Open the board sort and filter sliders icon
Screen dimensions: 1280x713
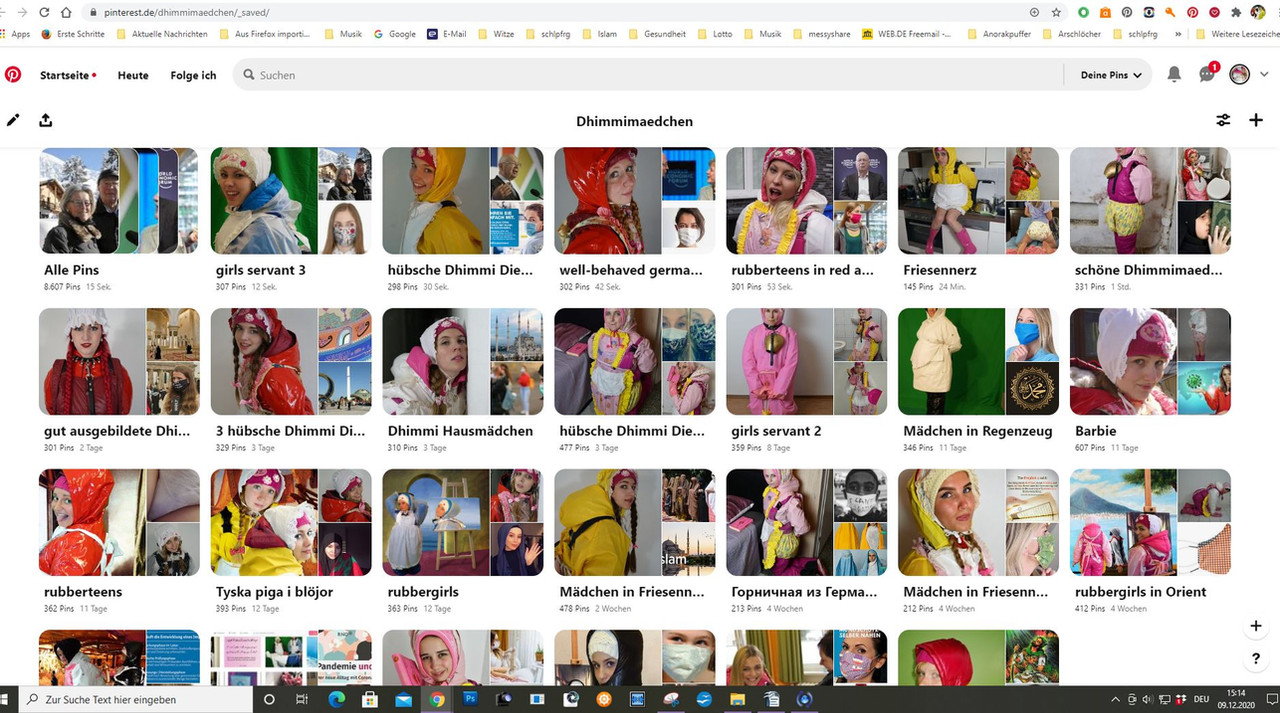coord(1223,121)
